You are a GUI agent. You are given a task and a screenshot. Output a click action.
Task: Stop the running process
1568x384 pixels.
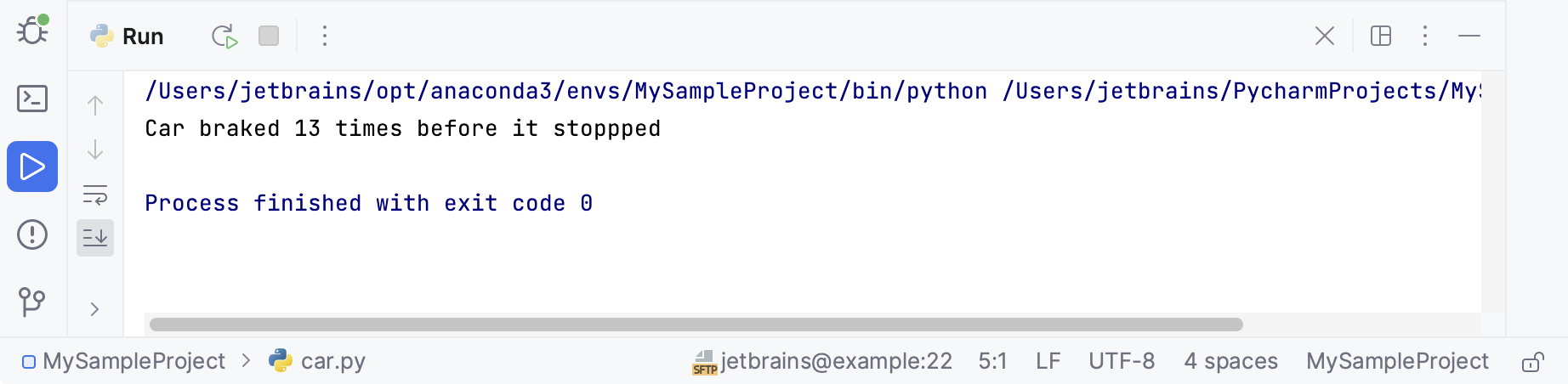[269, 36]
